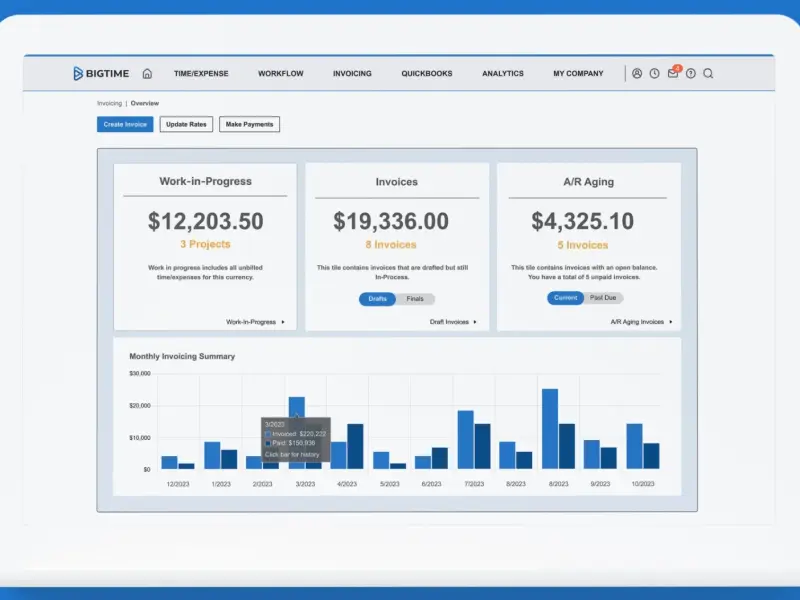The height and width of the screenshot is (600, 800).
Task: Open the Time/Expense menu
Action: tap(201, 73)
